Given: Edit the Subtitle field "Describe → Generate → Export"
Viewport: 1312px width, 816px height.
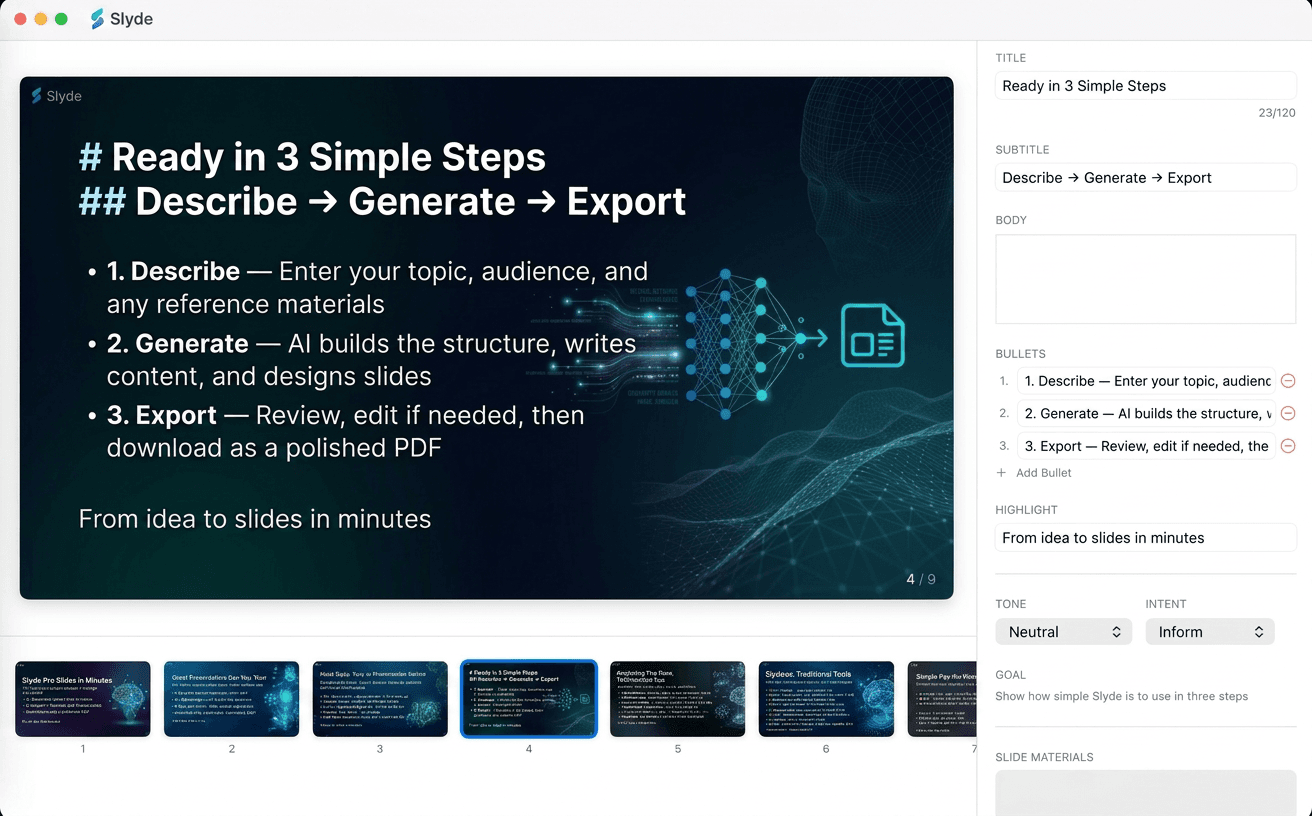Looking at the screenshot, I should [x=1145, y=177].
